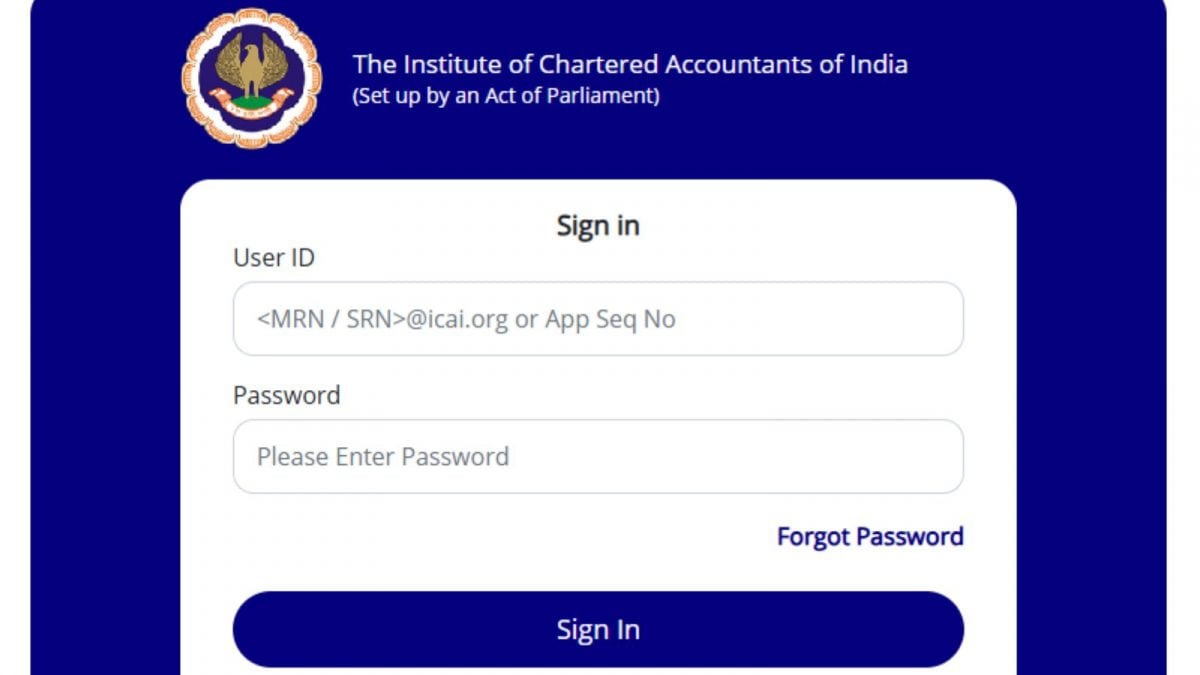Click the Set up by an Act of Parliament text

[504, 96]
